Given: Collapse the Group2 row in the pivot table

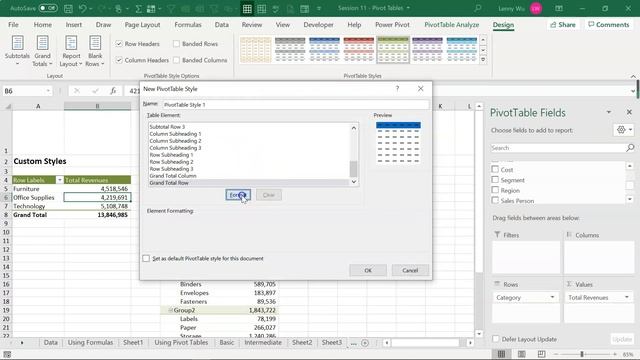Looking at the screenshot, I should click(171, 310).
